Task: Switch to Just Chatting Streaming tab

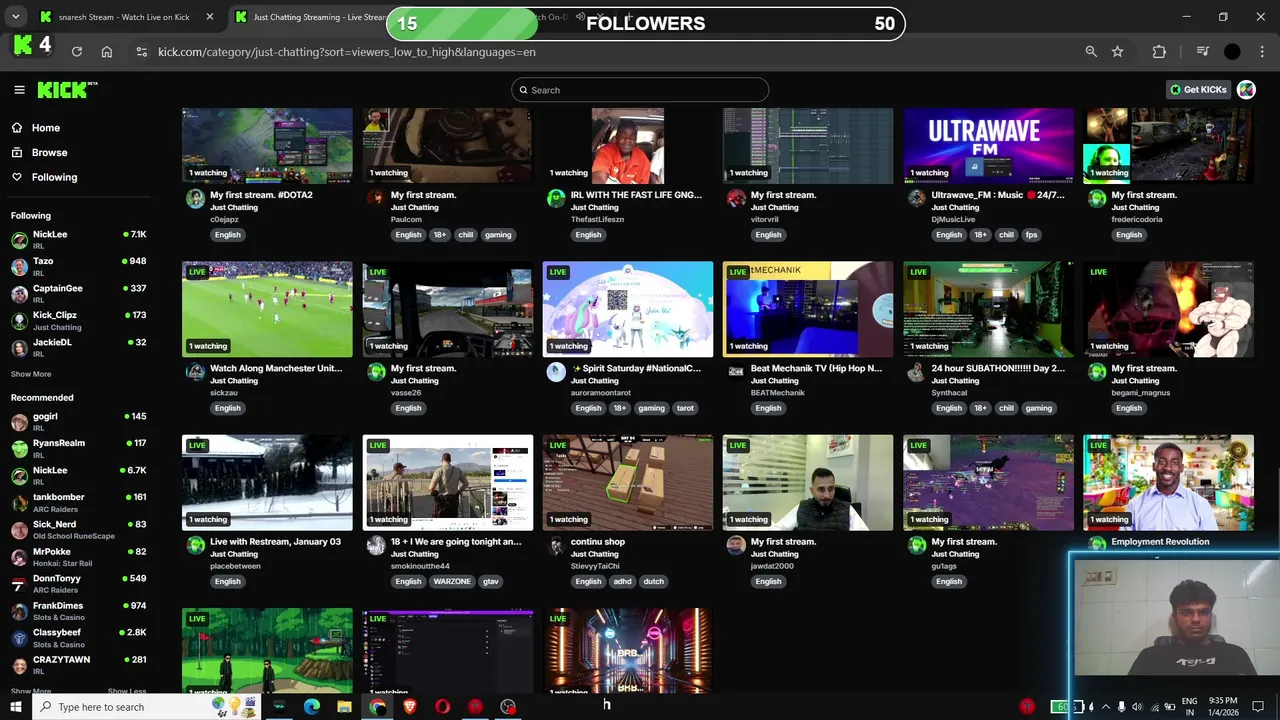Action: pos(310,17)
